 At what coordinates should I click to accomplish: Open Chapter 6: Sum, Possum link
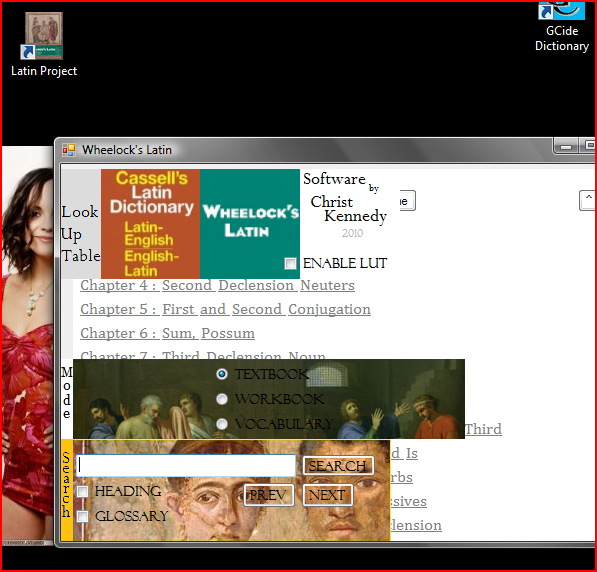click(x=168, y=333)
